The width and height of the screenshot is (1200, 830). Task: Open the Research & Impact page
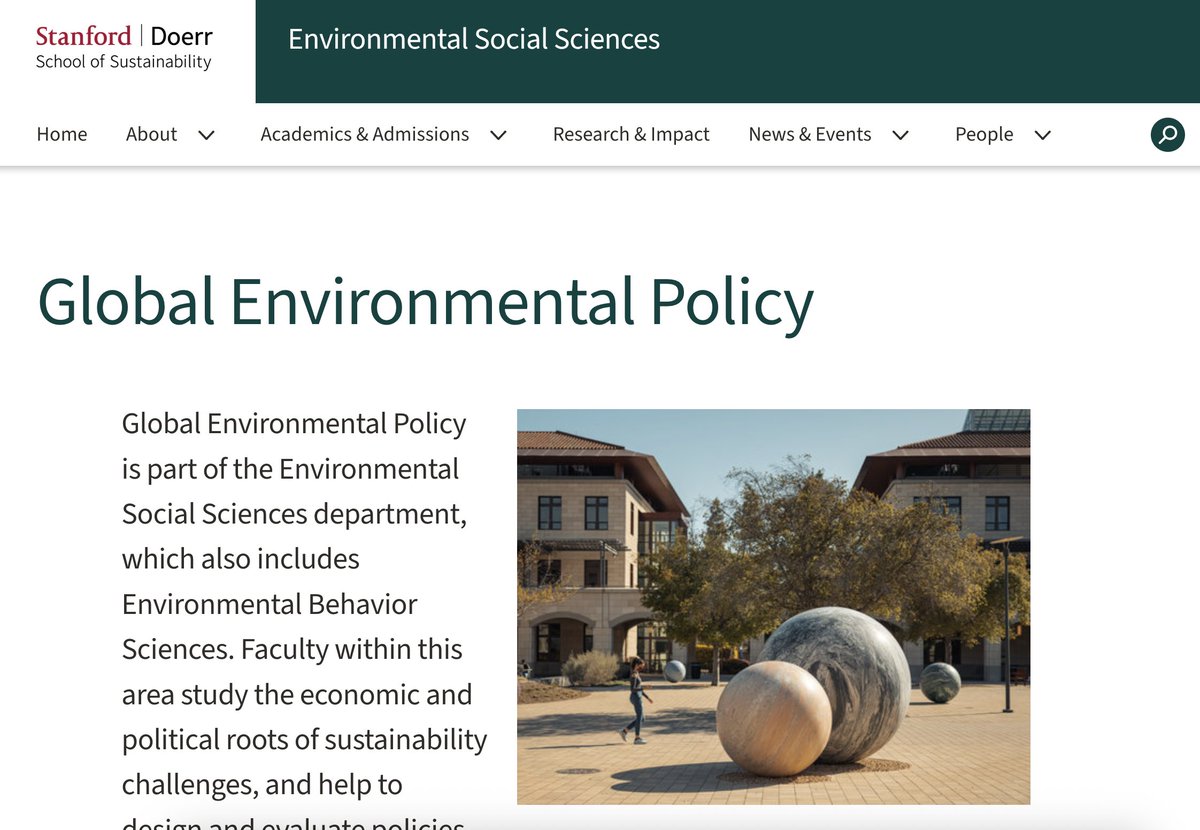coord(631,134)
